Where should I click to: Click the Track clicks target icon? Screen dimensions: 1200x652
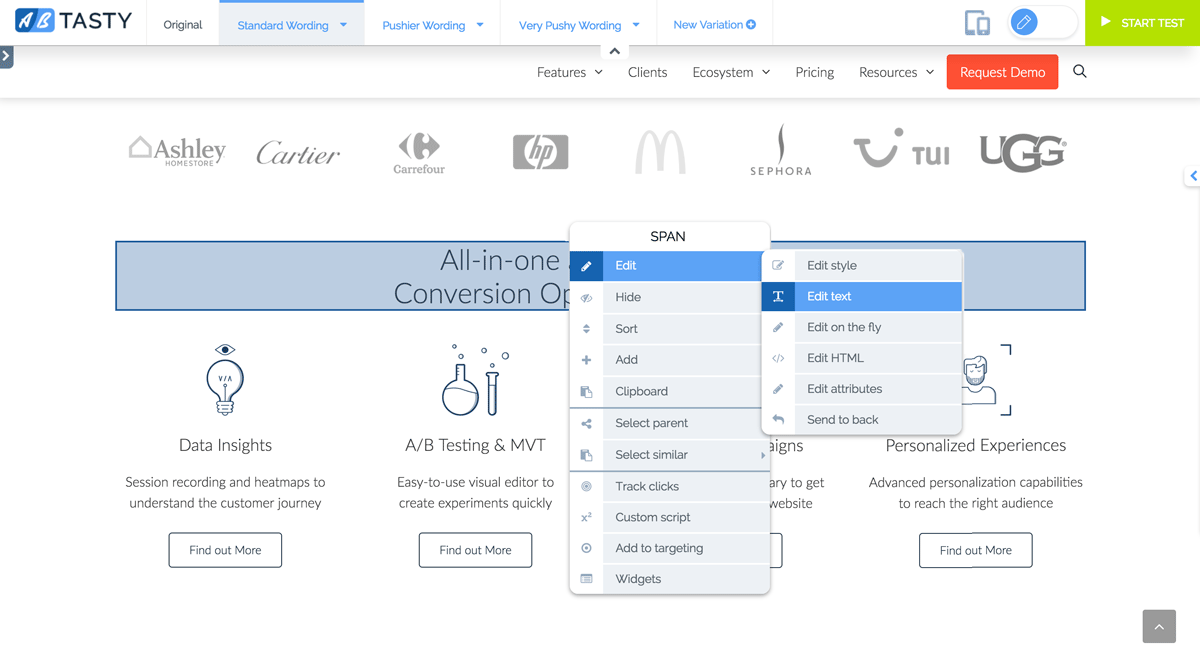[x=586, y=487]
